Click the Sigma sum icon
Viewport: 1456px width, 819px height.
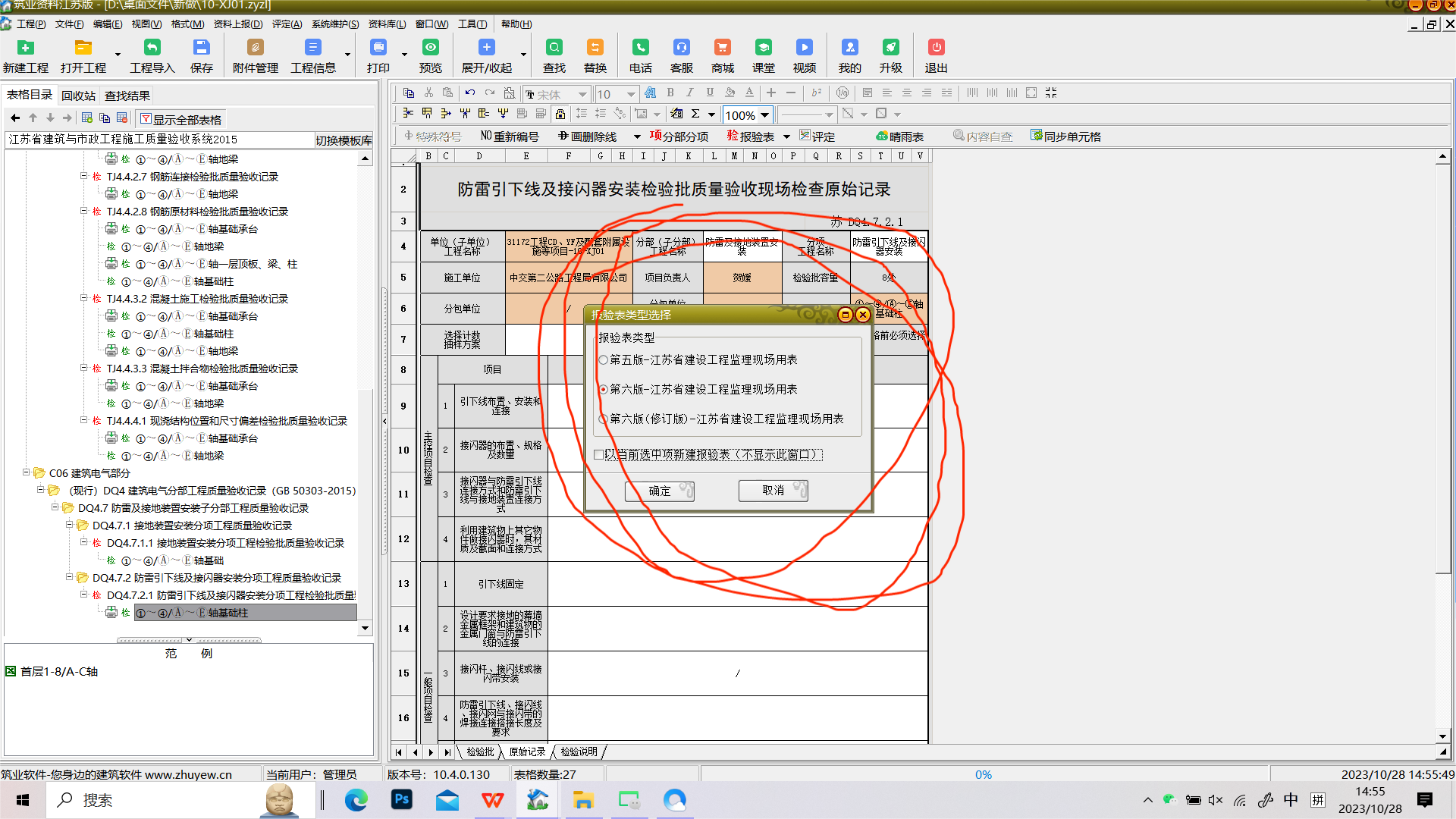pyautogui.click(x=695, y=114)
